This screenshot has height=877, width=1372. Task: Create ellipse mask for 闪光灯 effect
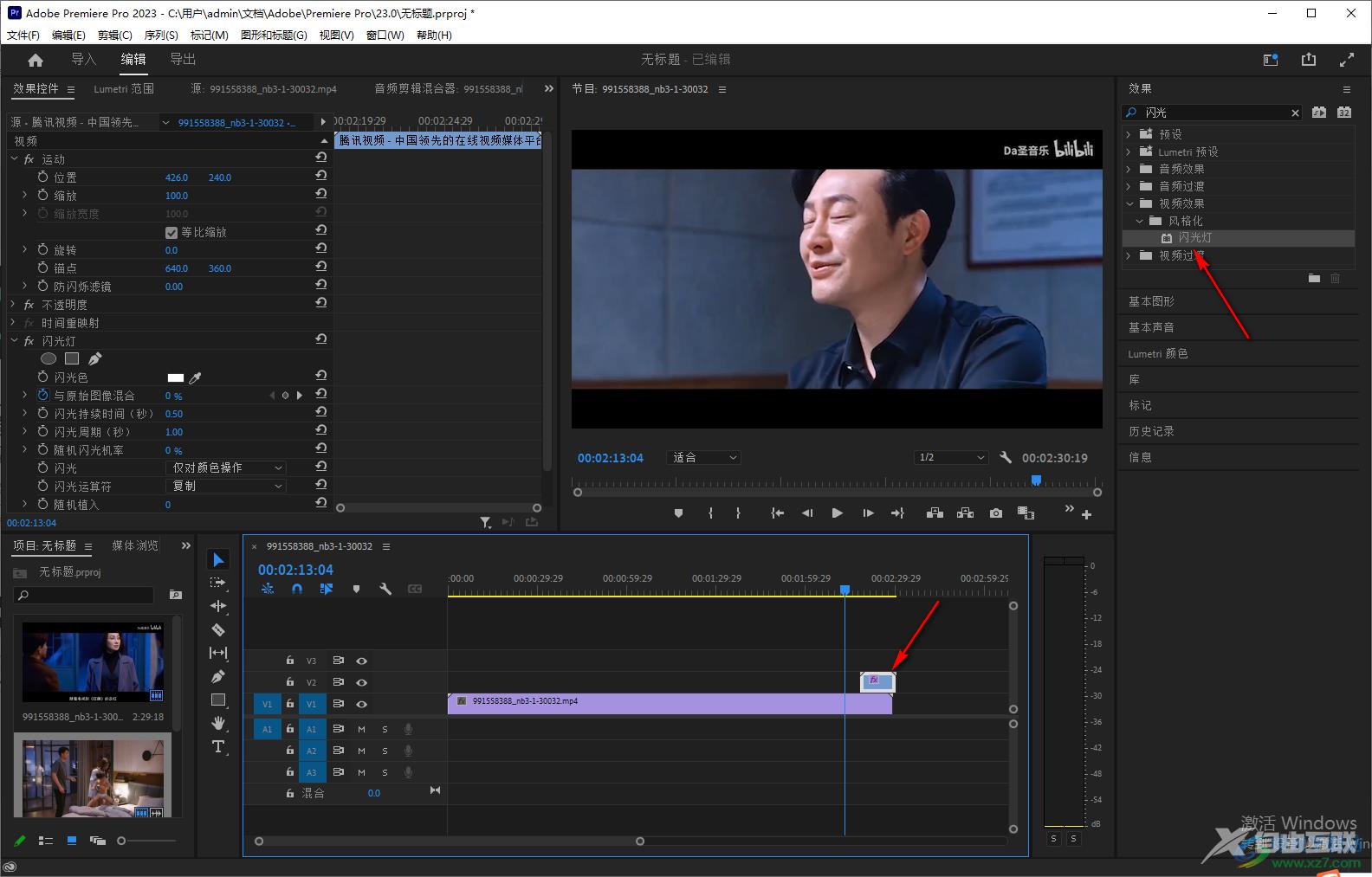(49, 358)
